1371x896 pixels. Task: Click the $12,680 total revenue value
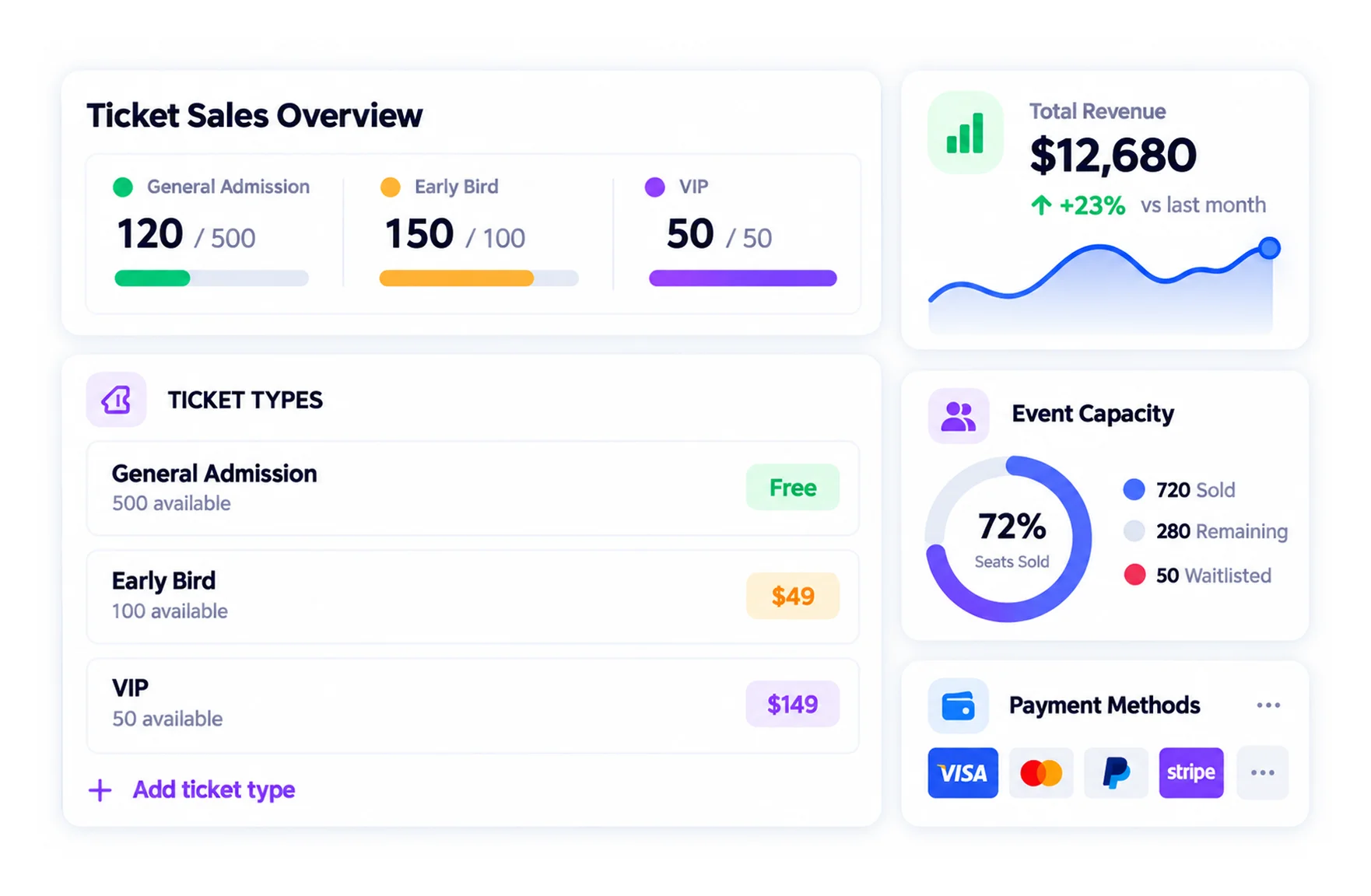[x=1113, y=156]
